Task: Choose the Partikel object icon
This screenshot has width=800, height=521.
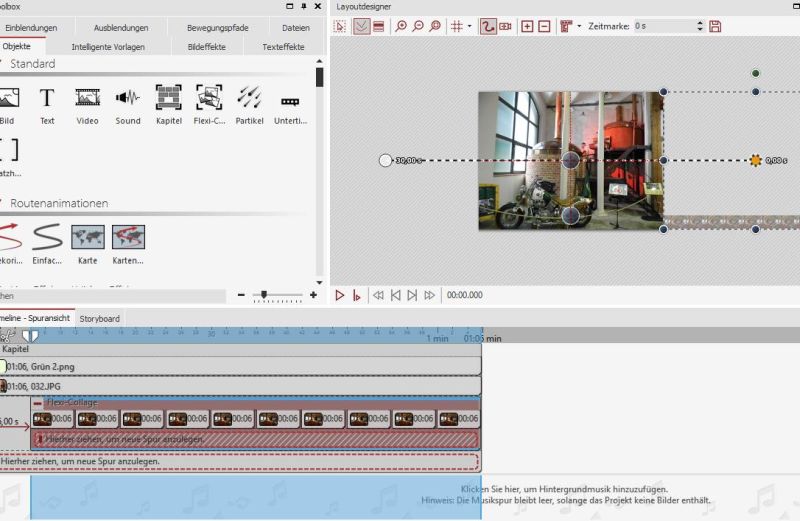Action: [x=250, y=98]
